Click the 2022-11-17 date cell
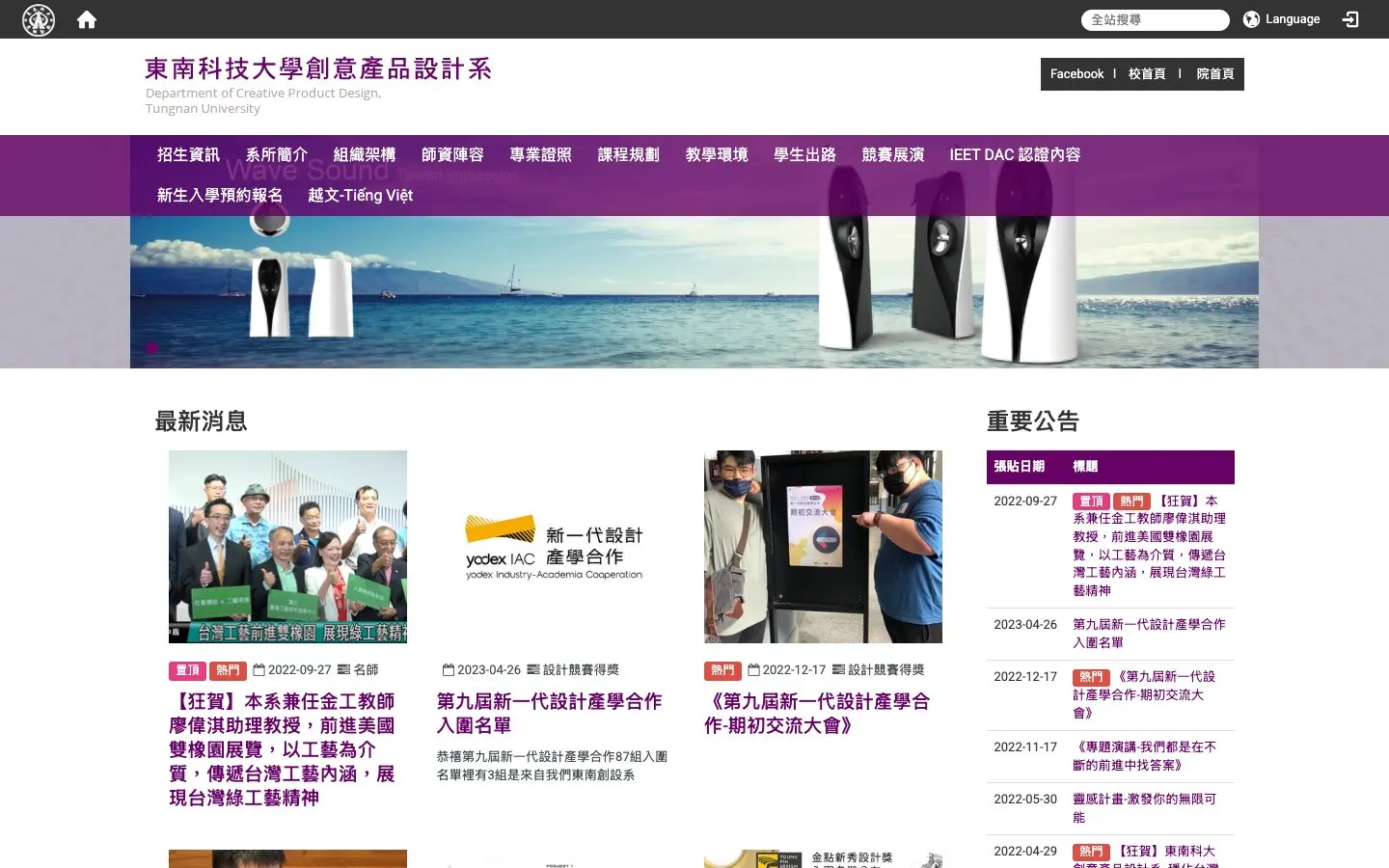This screenshot has width=1389, height=868. pos(1025,747)
